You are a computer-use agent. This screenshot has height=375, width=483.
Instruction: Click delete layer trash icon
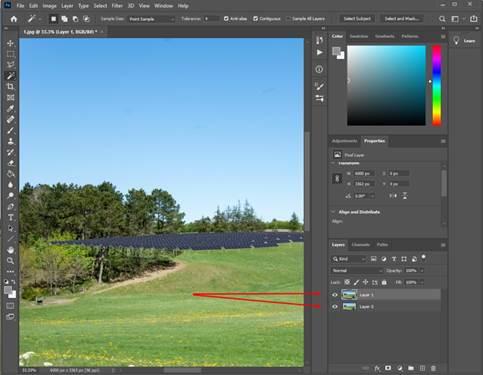pos(433,368)
